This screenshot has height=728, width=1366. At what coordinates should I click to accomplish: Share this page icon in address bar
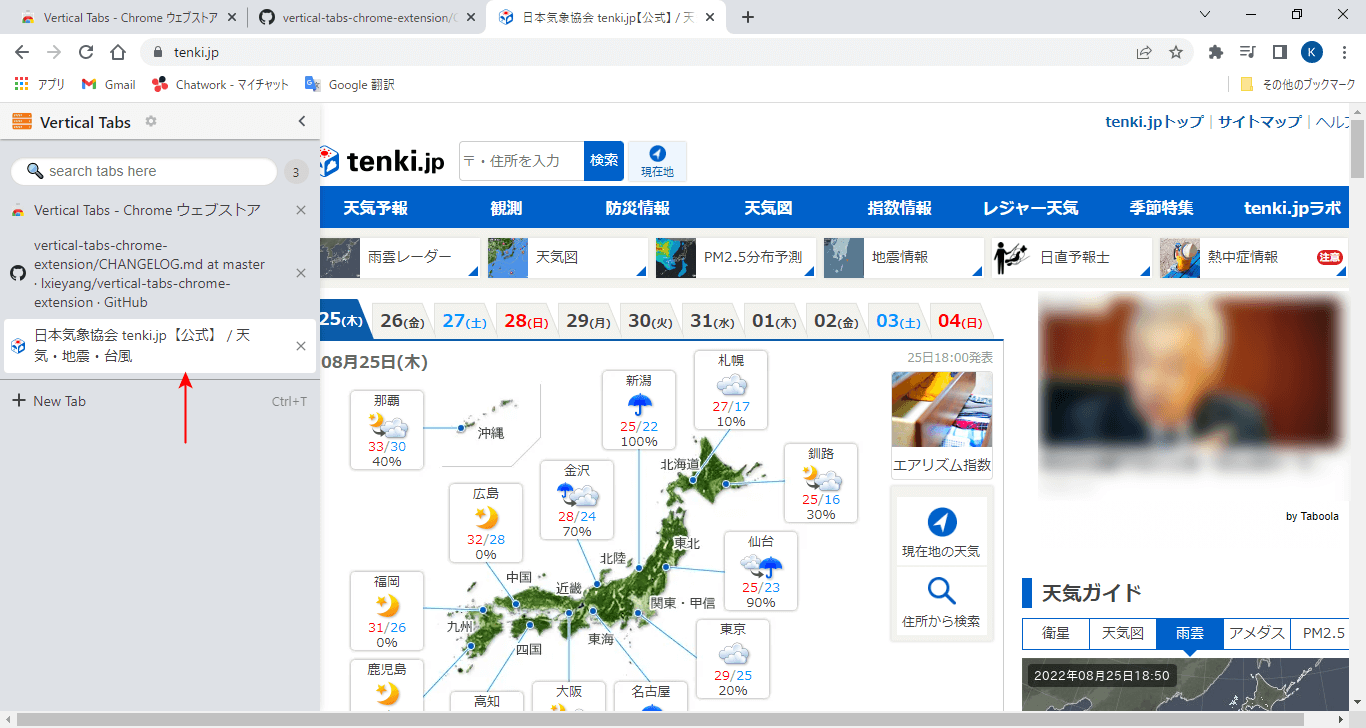[1144, 52]
